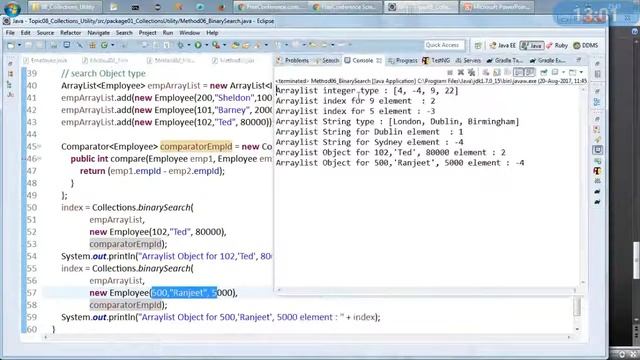Open the External Tools dropdown arrow

[224, 45]
